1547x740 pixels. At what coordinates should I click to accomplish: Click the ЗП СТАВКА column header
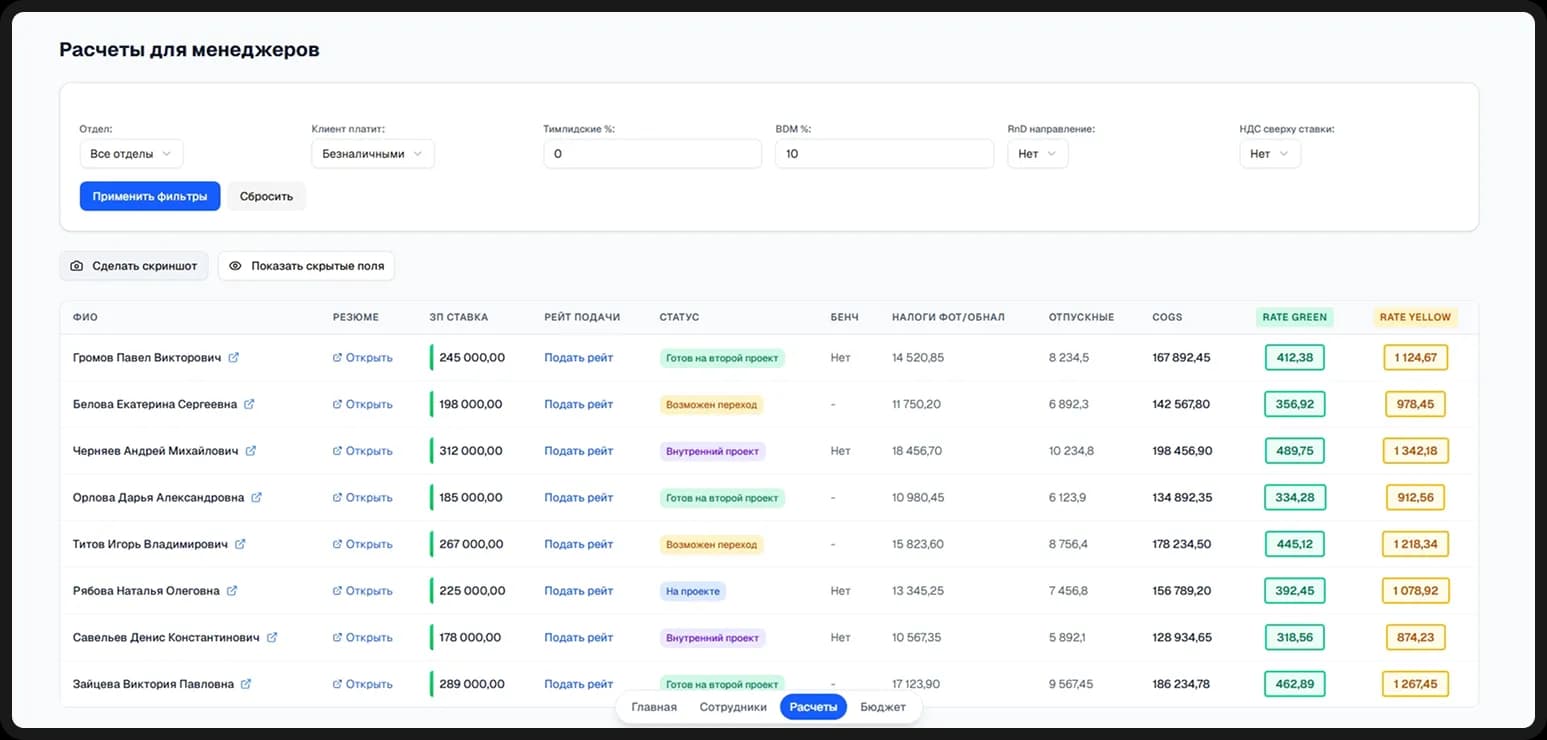point(459,317)
